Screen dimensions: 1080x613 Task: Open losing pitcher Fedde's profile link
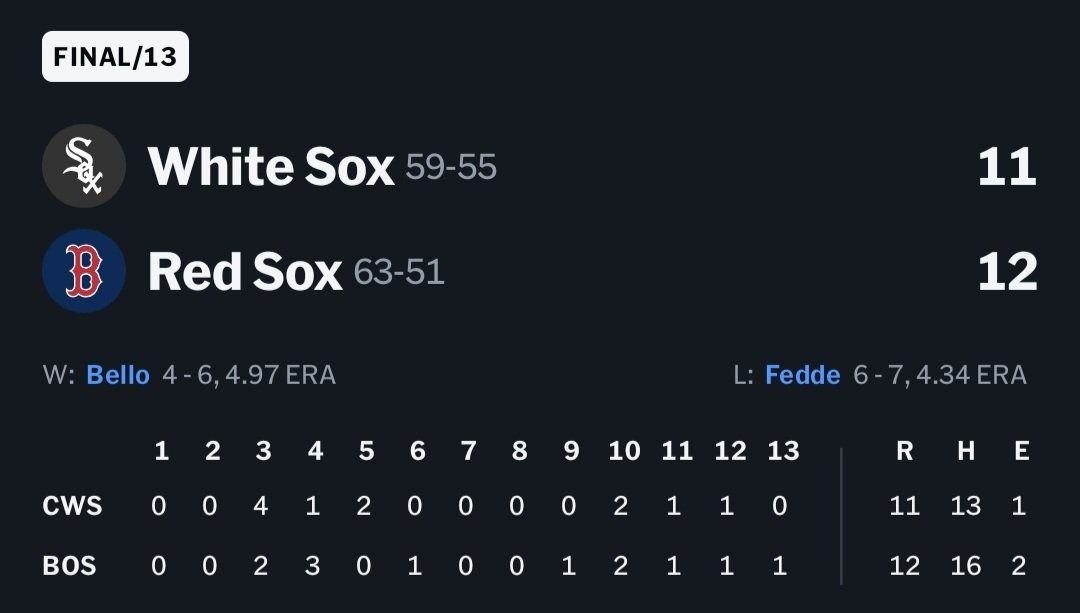click(802, 375)
